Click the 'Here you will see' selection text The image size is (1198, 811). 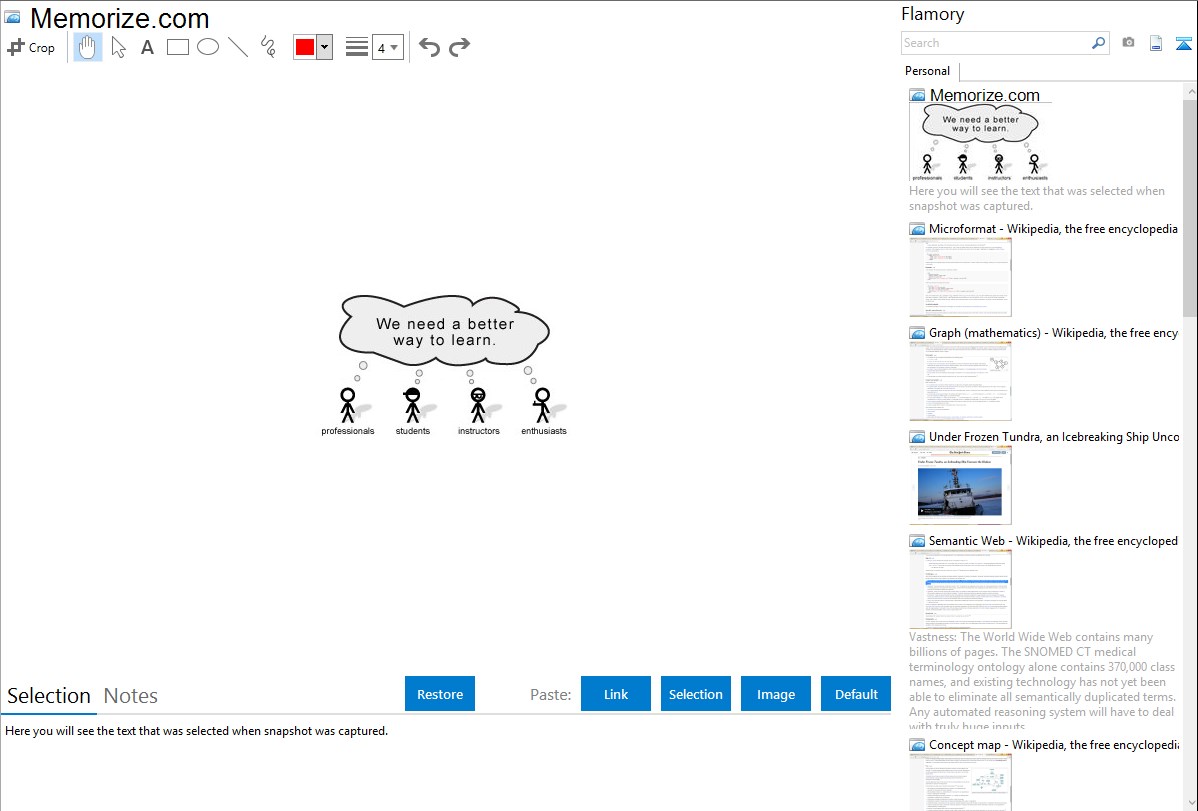click(x=196, y=731)
